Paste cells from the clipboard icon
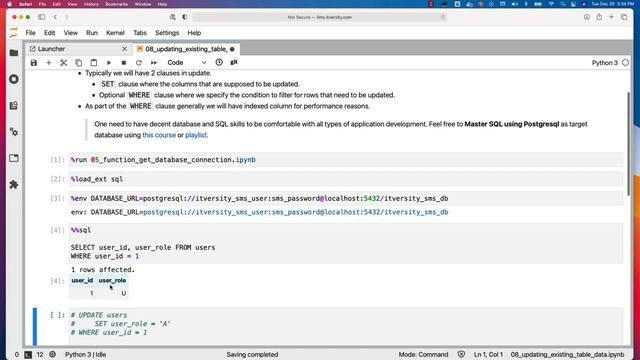 click(93, 63)
